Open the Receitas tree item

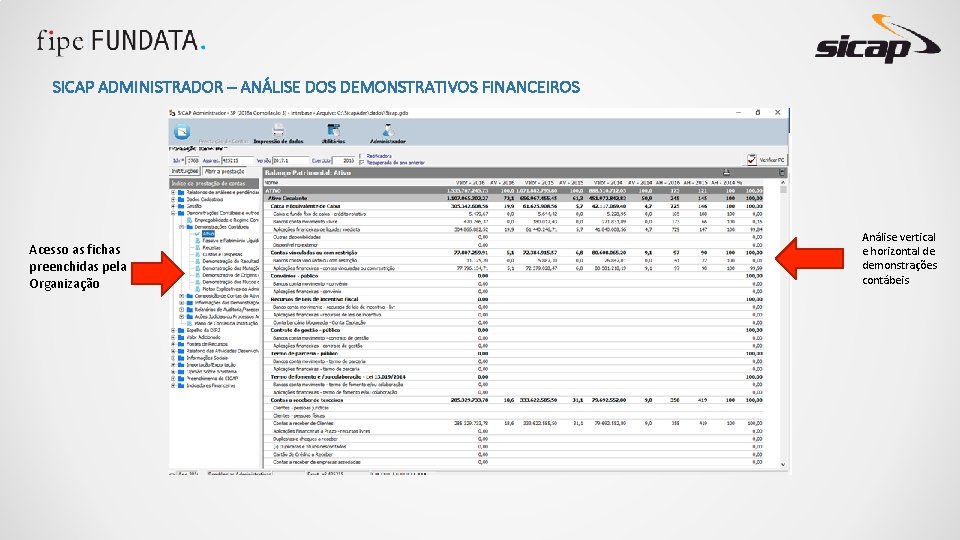pyautogui.click(x=211, y=247)
